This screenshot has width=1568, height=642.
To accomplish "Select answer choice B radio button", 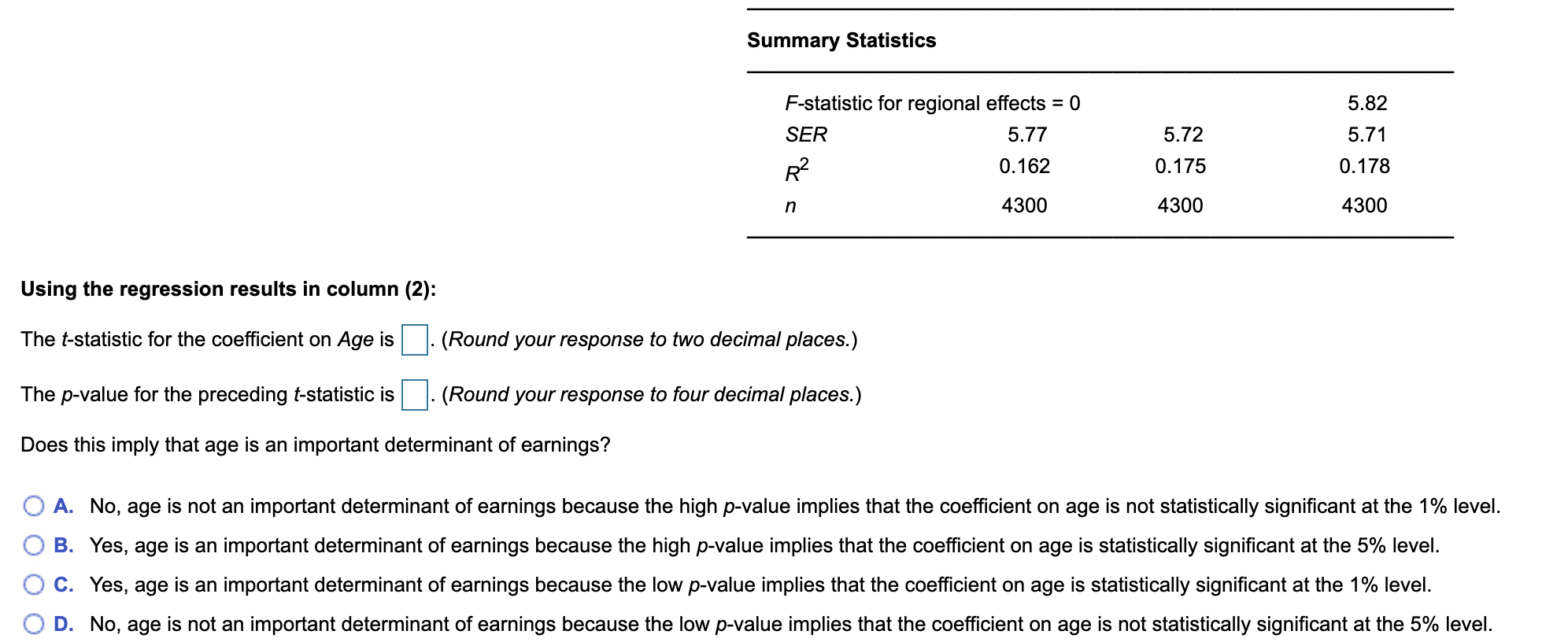I will click(x=35, y=544).
